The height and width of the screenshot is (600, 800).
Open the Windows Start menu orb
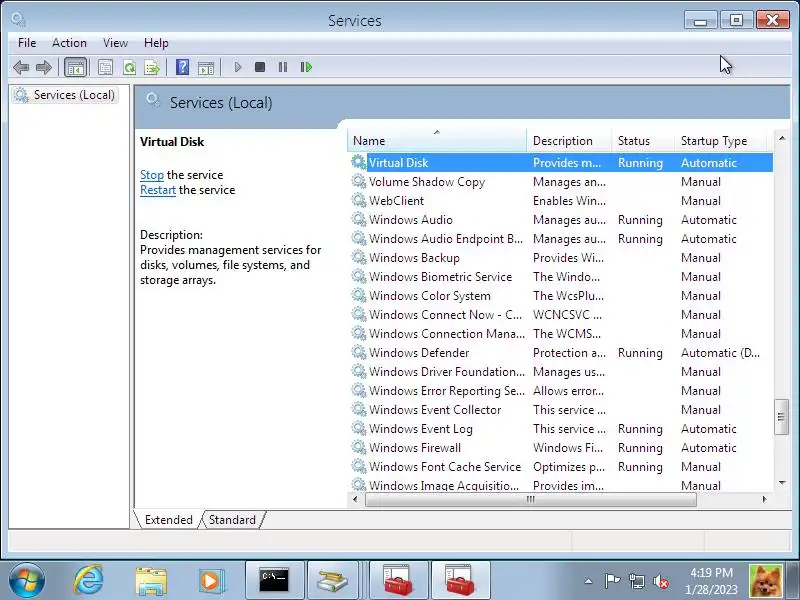(x=26, y=581)
